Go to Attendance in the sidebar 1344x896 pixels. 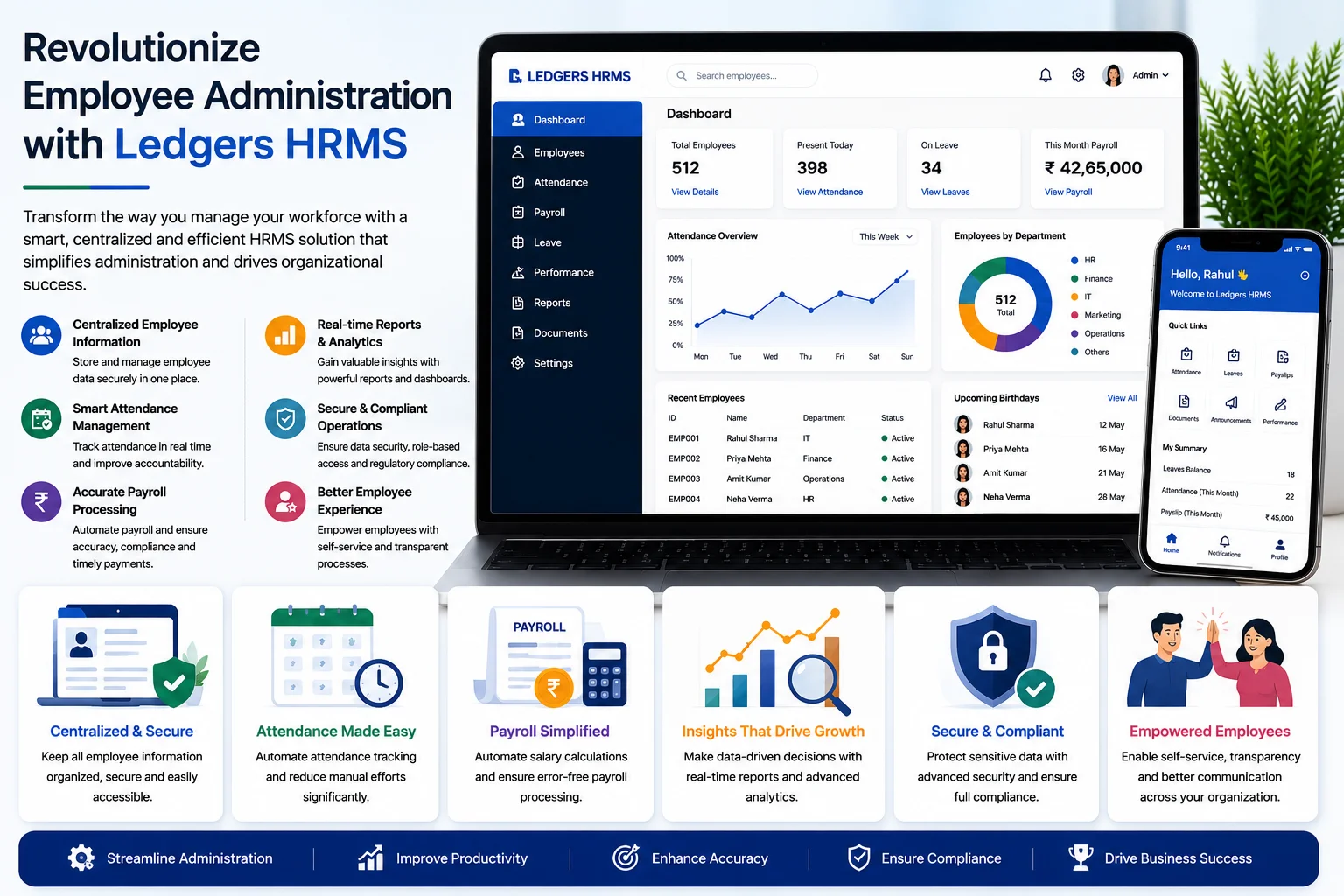click(x=567, y=182)
